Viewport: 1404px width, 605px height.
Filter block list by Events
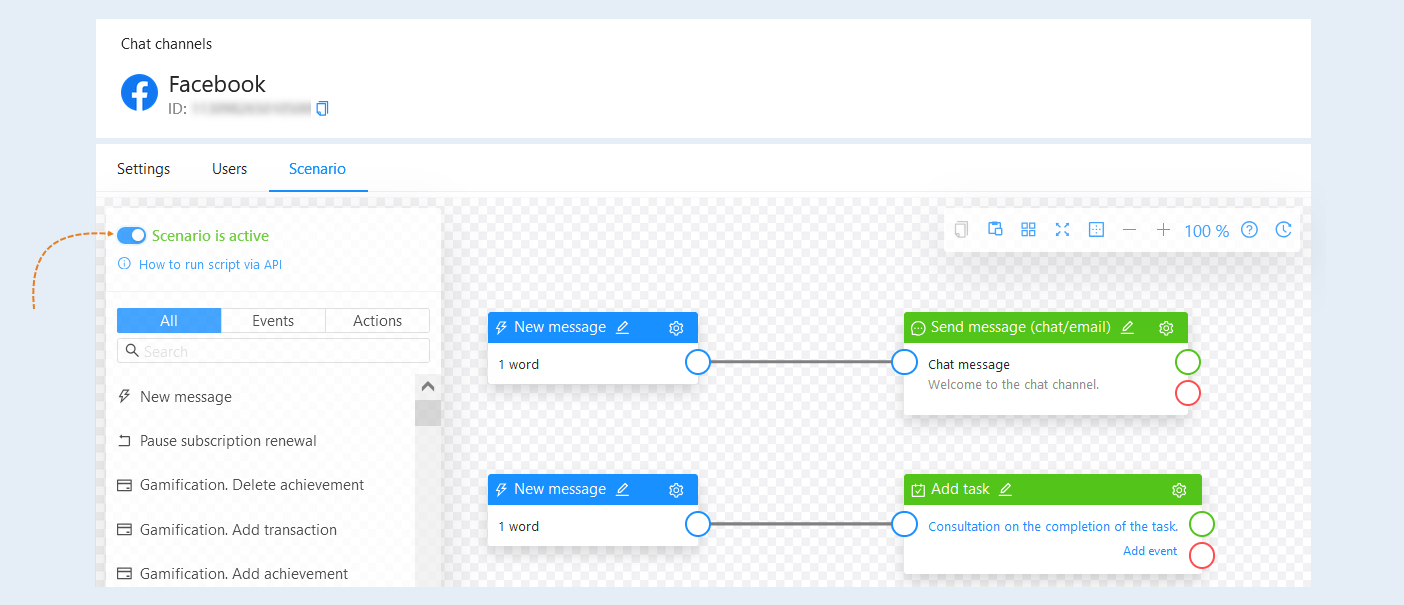pos(273,321)
